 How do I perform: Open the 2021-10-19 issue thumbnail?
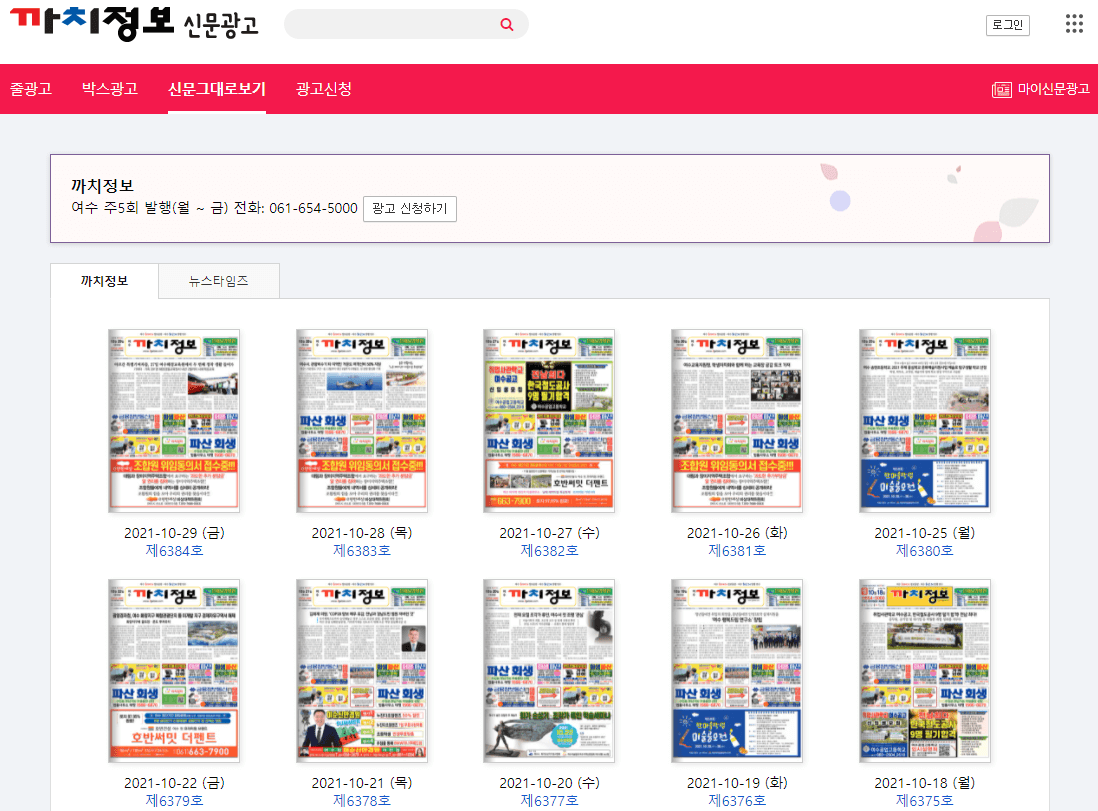(x=737, y=671)
